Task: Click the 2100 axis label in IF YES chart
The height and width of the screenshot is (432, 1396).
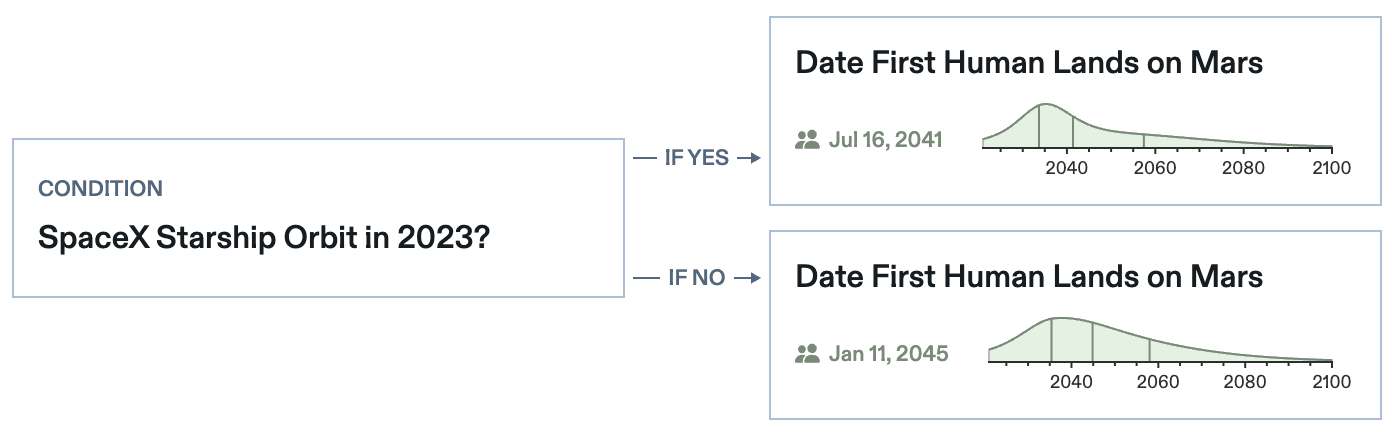Action: 1331,168
